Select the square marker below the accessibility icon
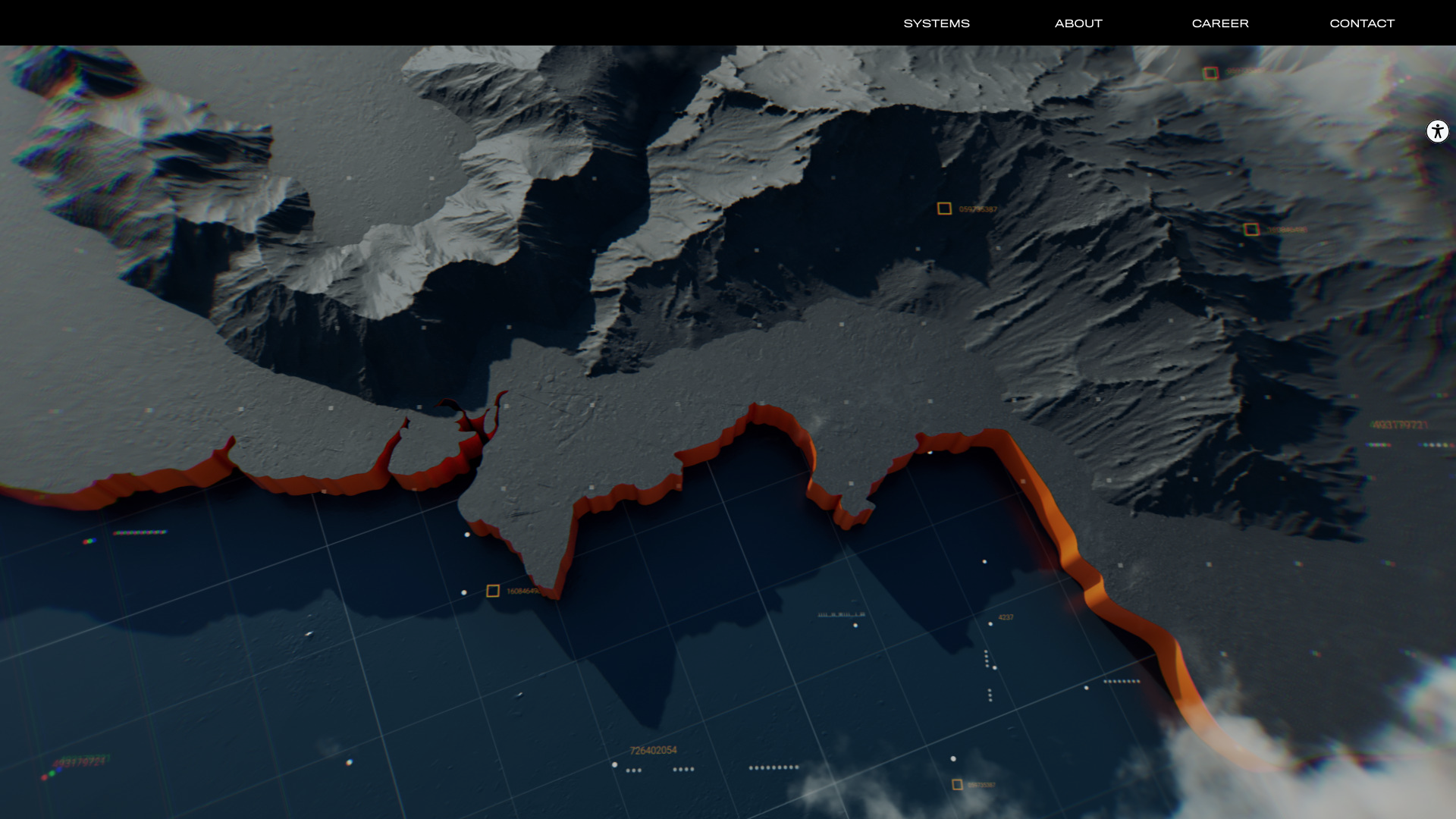Image resolution: width=1456 pixels, height=819 pixels. 1251,230
